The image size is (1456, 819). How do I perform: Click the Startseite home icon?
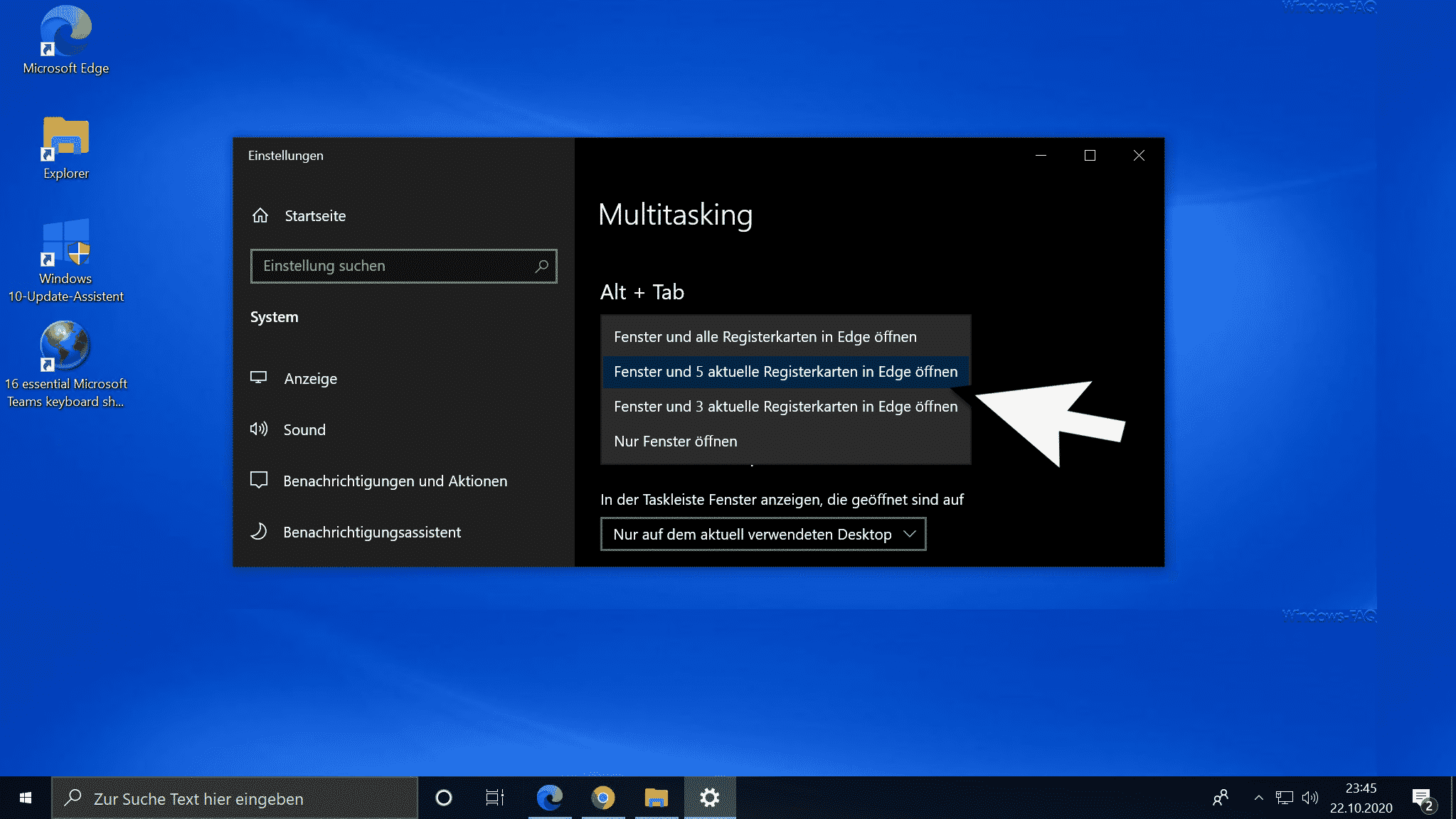click(x=260, y=215)
